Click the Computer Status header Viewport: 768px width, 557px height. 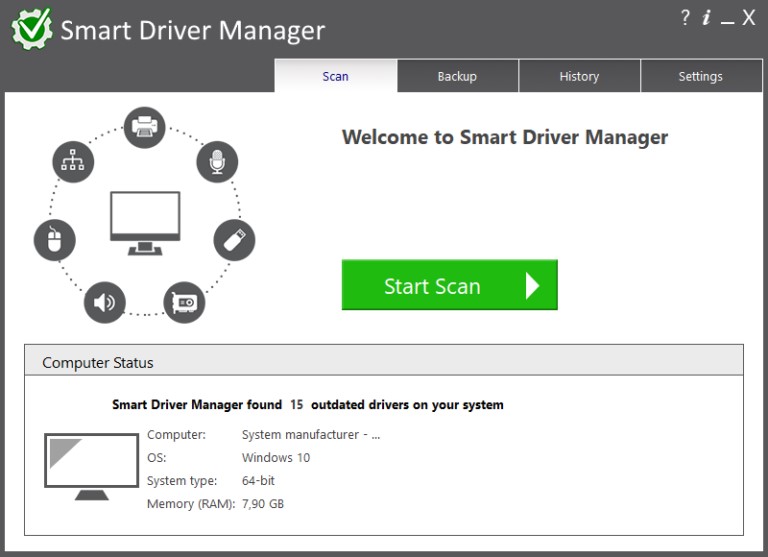[x=384, y=362]
